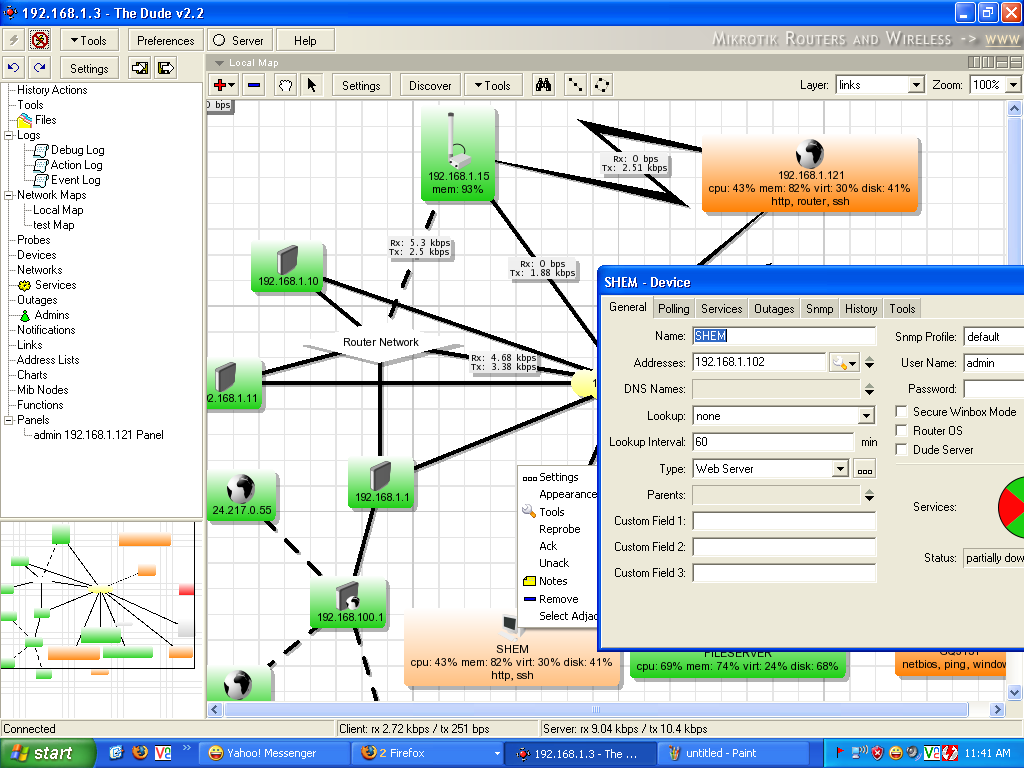Select the arrow pointer tool icon

click(312, 86)
